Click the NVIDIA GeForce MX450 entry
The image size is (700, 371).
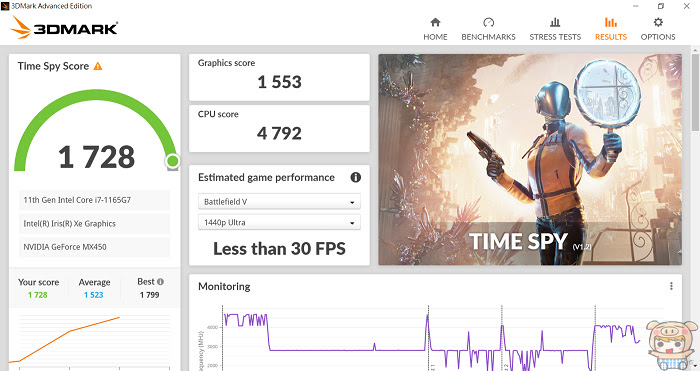pyautogui.click(x=94, y=247)
